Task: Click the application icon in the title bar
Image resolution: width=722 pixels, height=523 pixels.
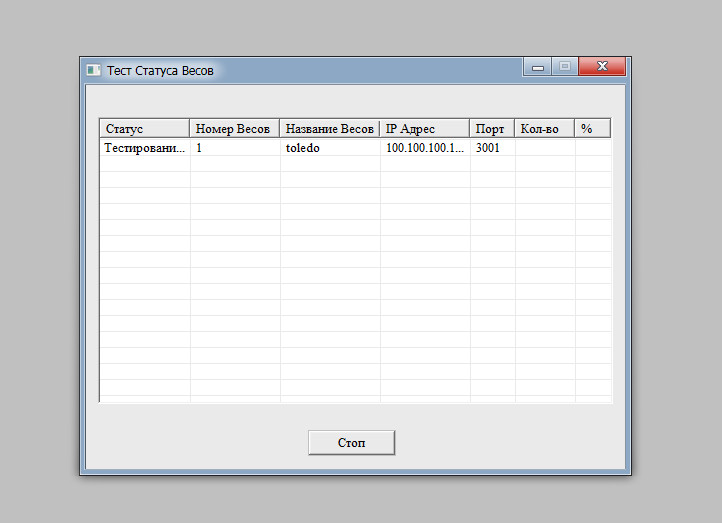Action: [93, 70]
